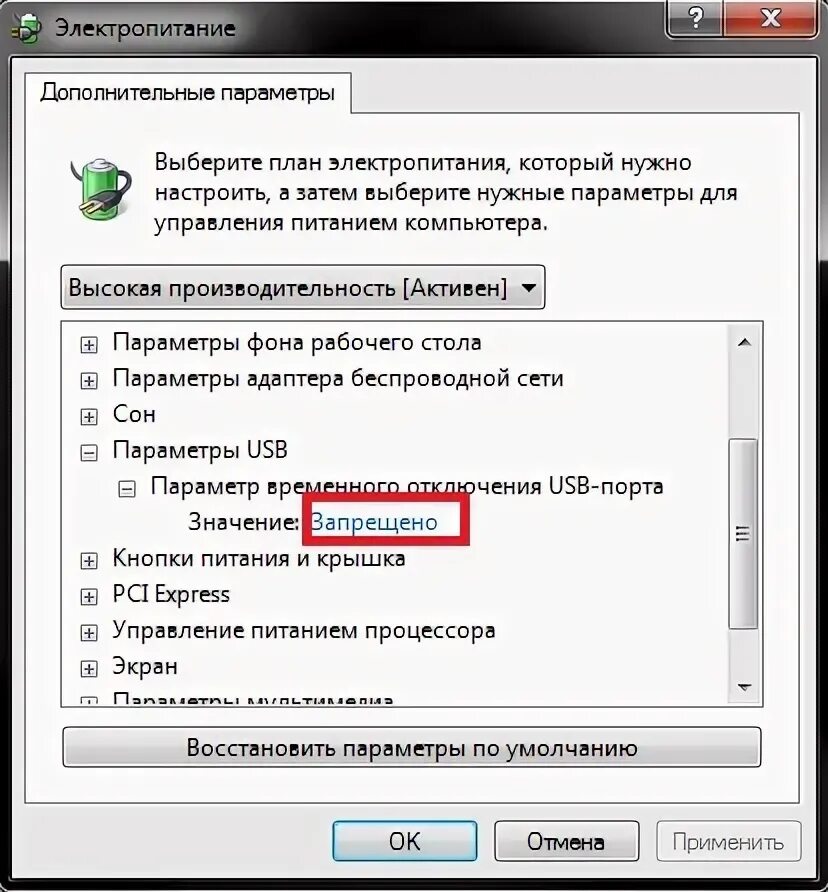
Task: Expand Управление питанием процессора
Action: pyautogui.click(x=88, y=633)
